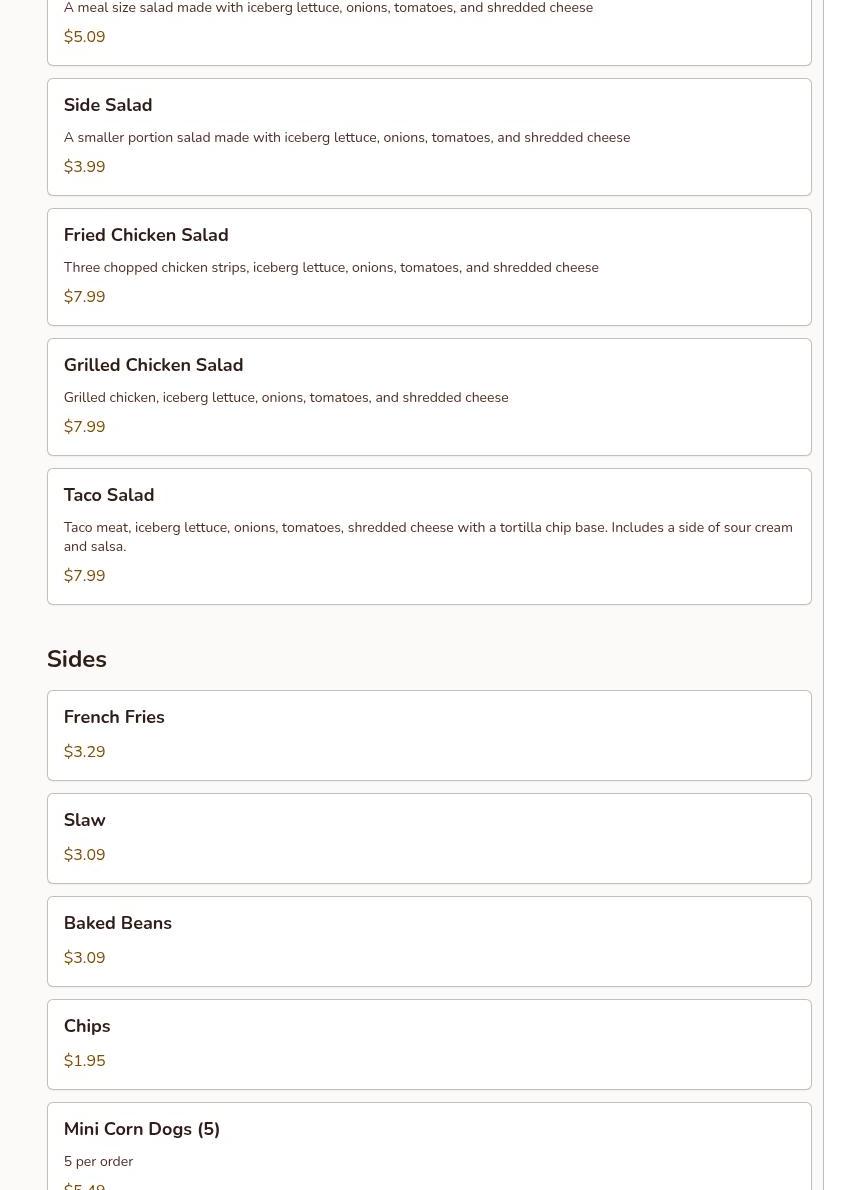
Task: Click the Side Salad description text
Action: (347, 137)
